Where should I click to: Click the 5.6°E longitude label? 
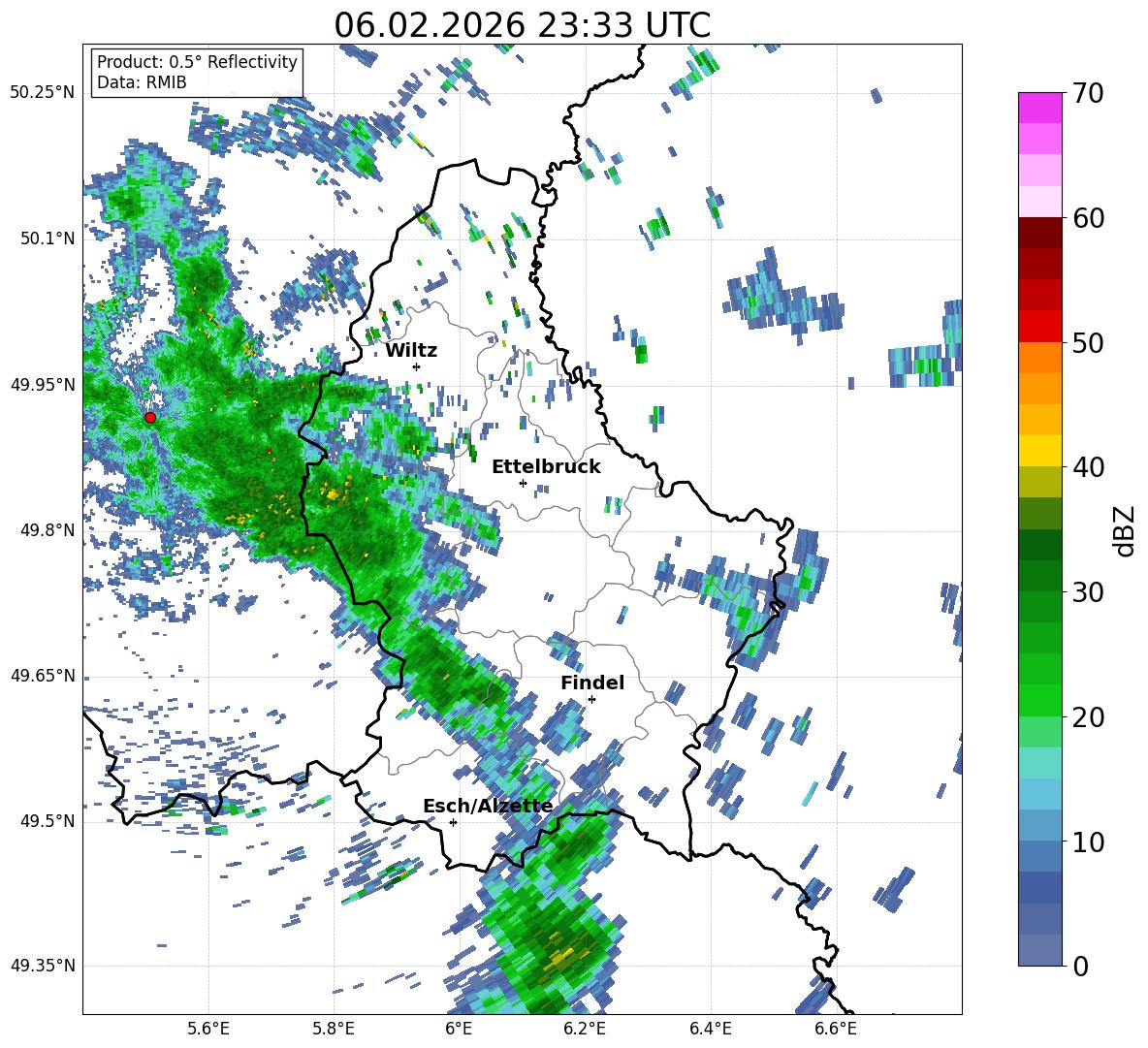pos(208,1029)
